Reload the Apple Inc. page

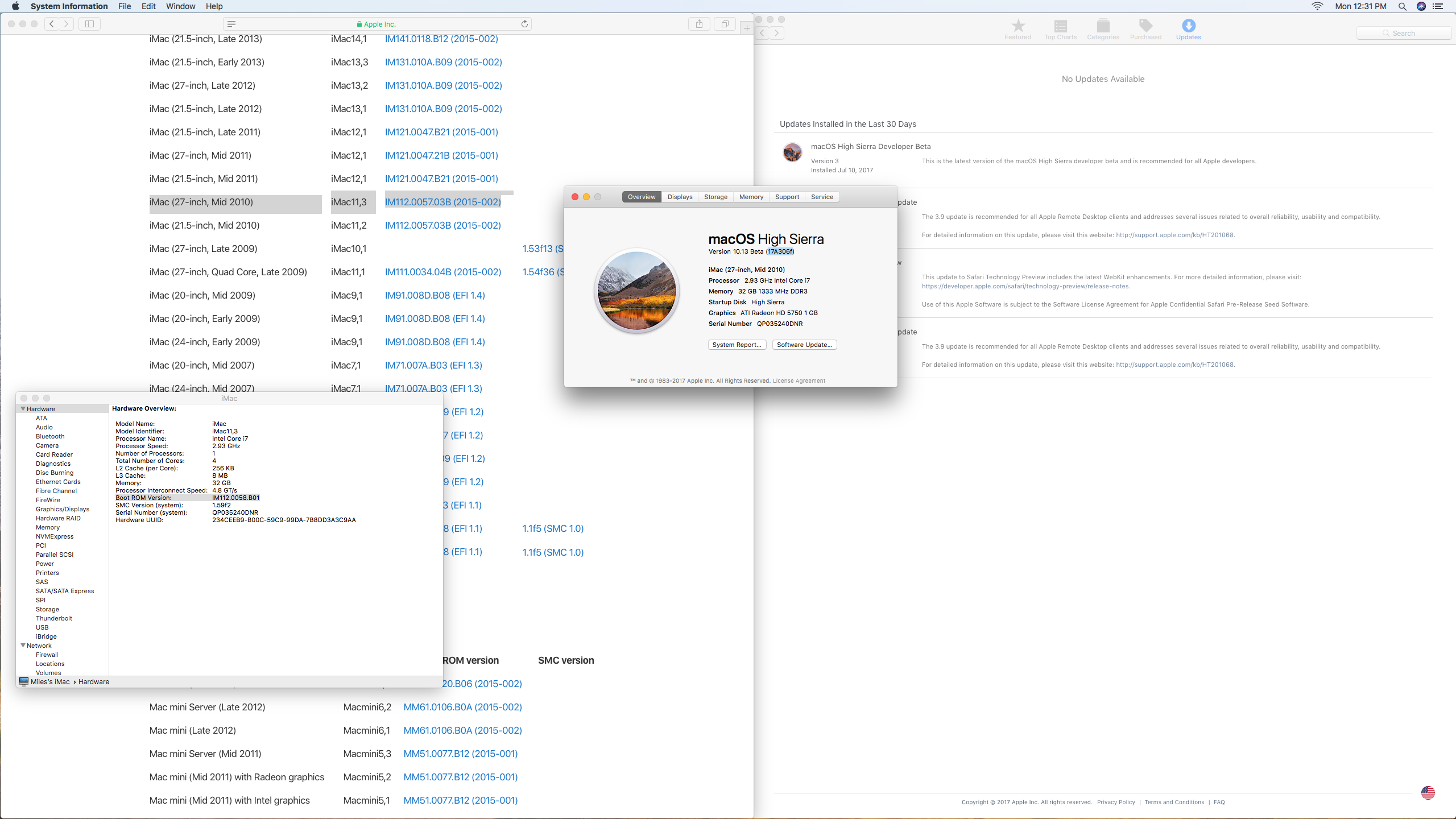524,24
